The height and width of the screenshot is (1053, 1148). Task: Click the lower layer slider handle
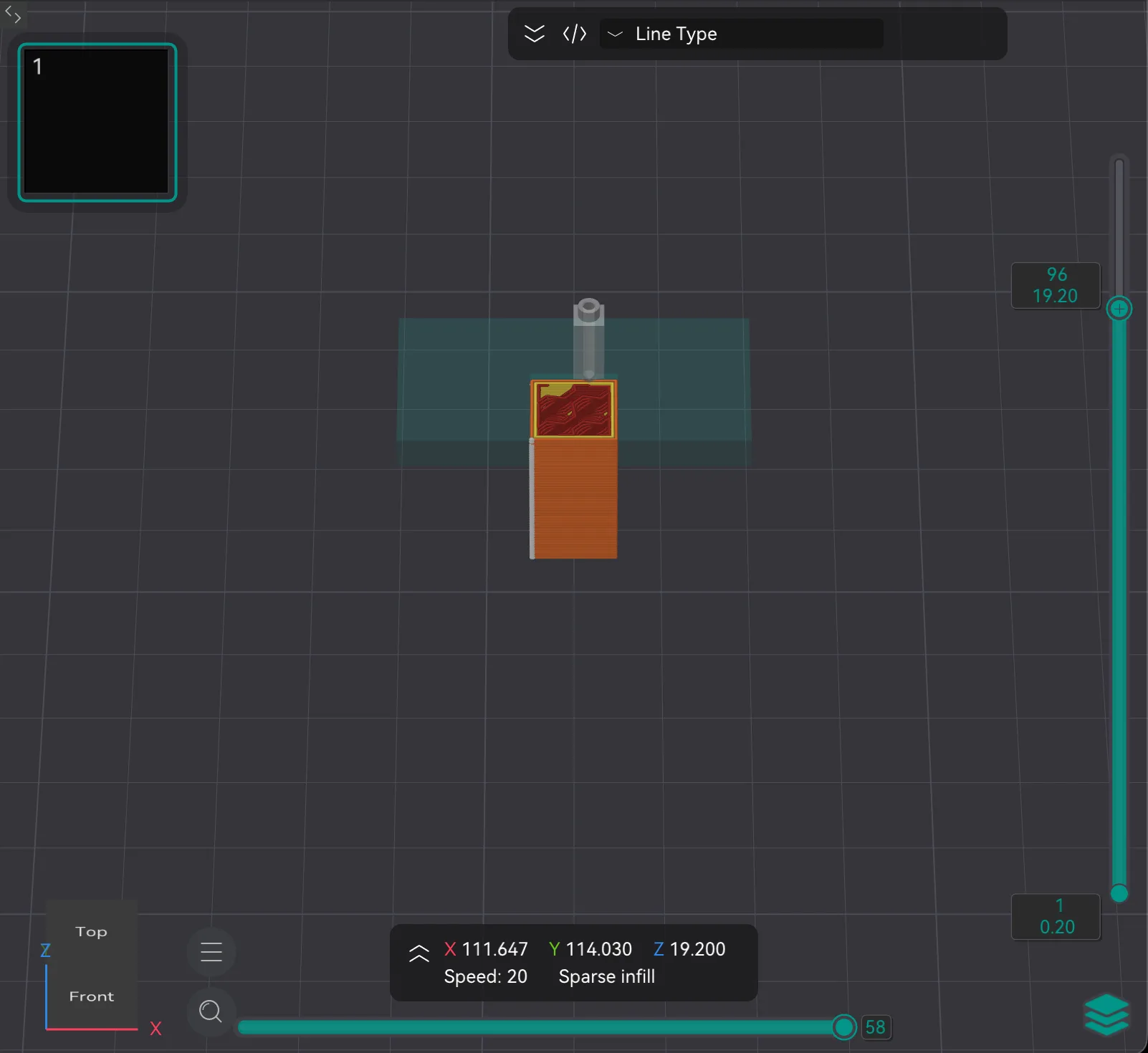[1119, 893]
